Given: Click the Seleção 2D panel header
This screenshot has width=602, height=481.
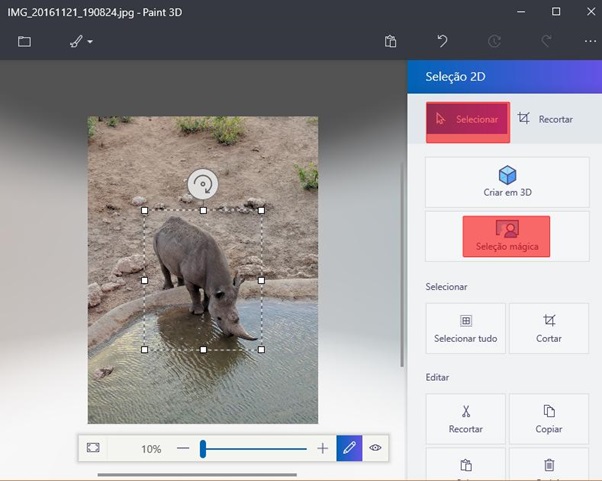Looking at the screenshot, I should coord(504,76).
